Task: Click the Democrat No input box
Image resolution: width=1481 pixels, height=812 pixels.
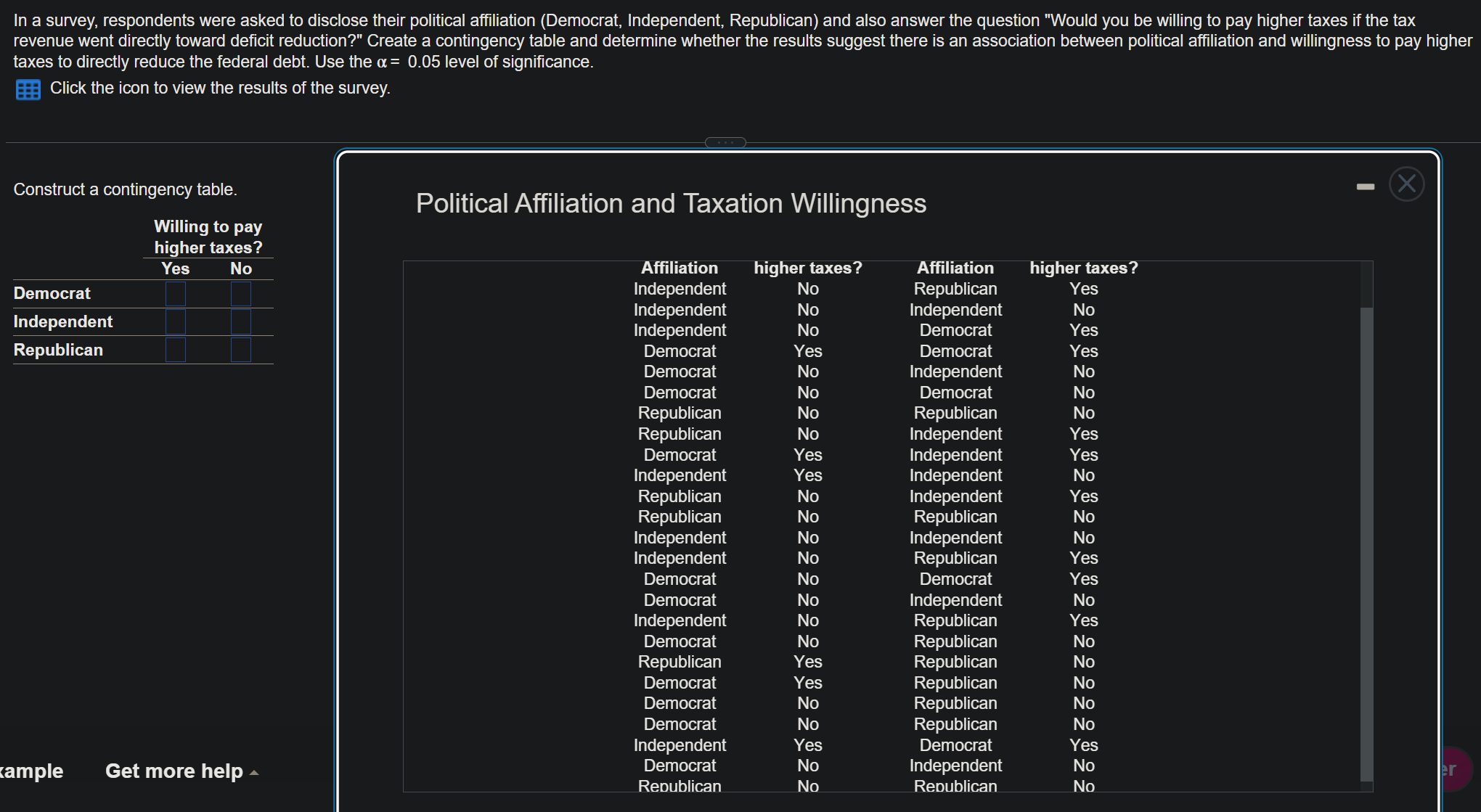Action: [241, 294]
